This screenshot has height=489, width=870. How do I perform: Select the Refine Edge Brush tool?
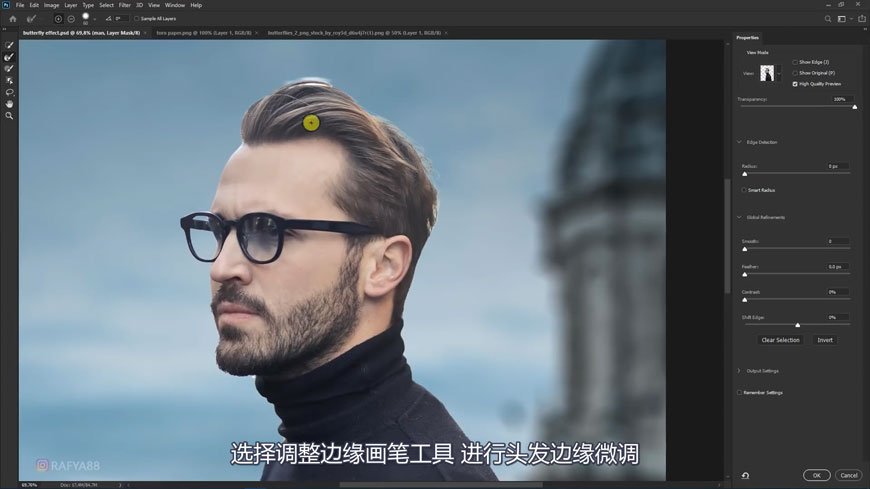(10, 57)
